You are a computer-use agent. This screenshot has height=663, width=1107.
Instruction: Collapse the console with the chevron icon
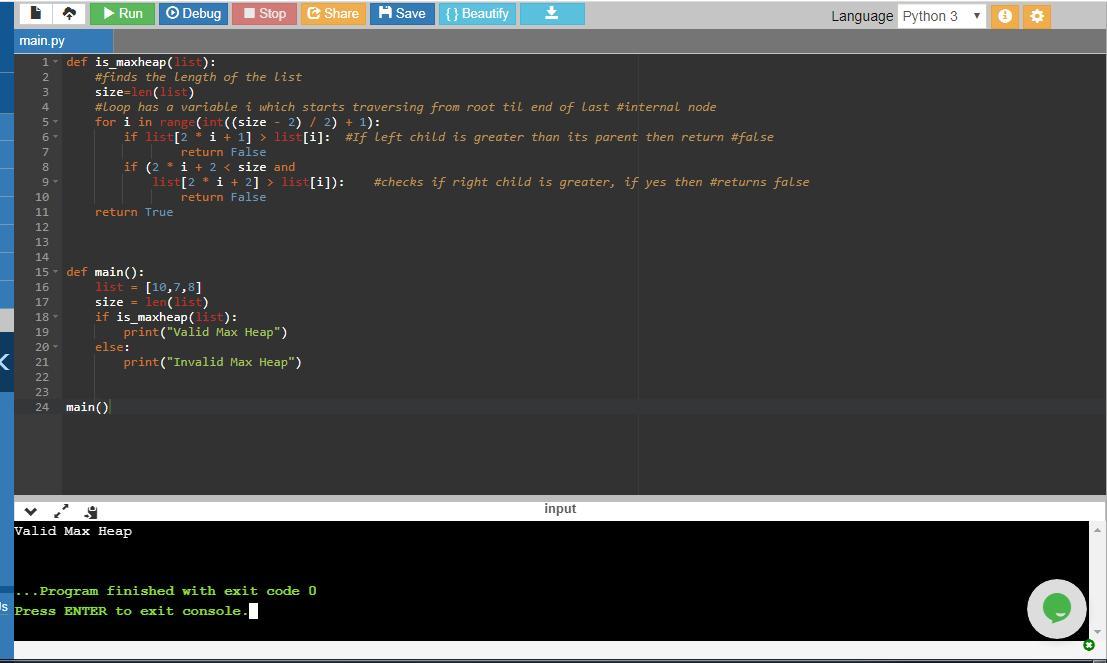click(x=30, y=511)
